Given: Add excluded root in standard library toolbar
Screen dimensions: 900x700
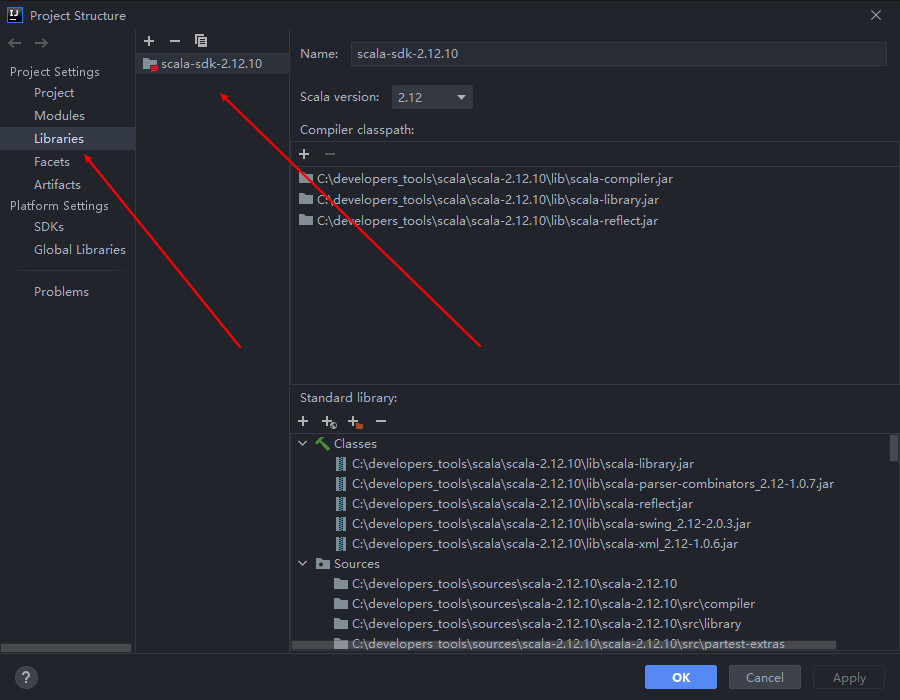Looking at the screenshot, I should [x=355, y=422].
